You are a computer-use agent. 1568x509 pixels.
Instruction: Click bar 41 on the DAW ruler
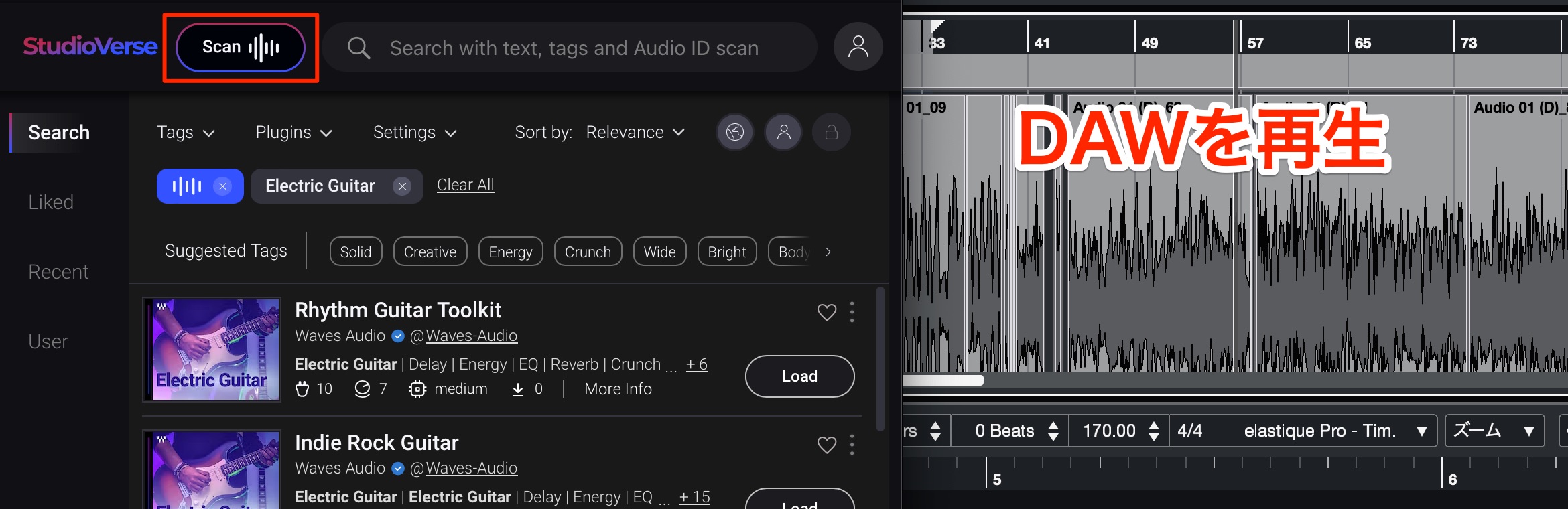pyautogui.click(x=1041, y=43)
